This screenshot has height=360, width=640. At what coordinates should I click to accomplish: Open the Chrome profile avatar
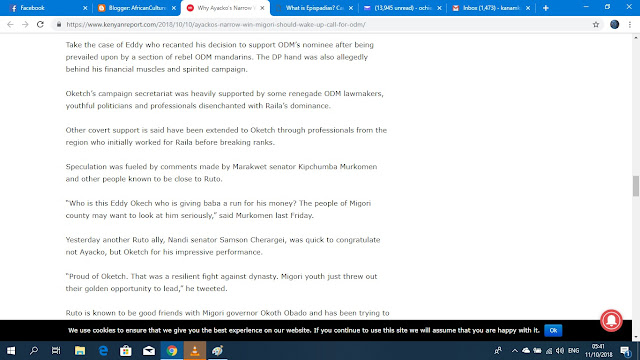[x=614, y=24]
